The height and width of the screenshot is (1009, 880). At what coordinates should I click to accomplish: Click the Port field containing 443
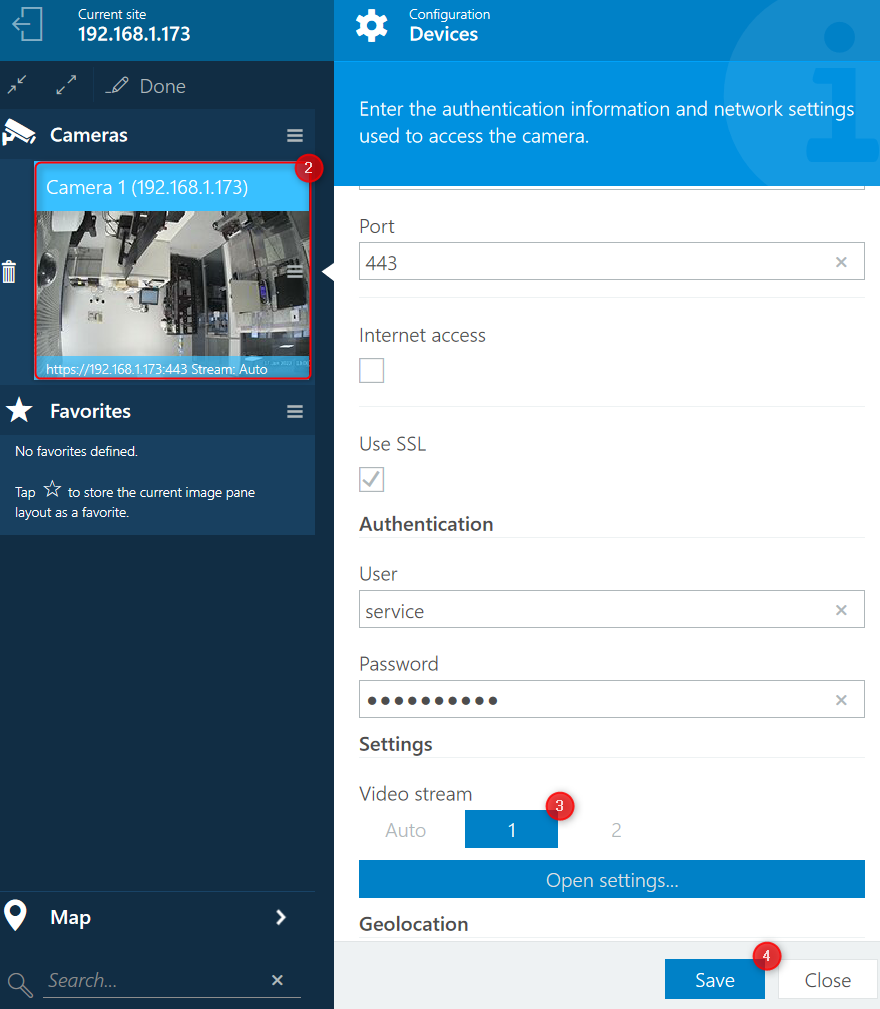612,261
